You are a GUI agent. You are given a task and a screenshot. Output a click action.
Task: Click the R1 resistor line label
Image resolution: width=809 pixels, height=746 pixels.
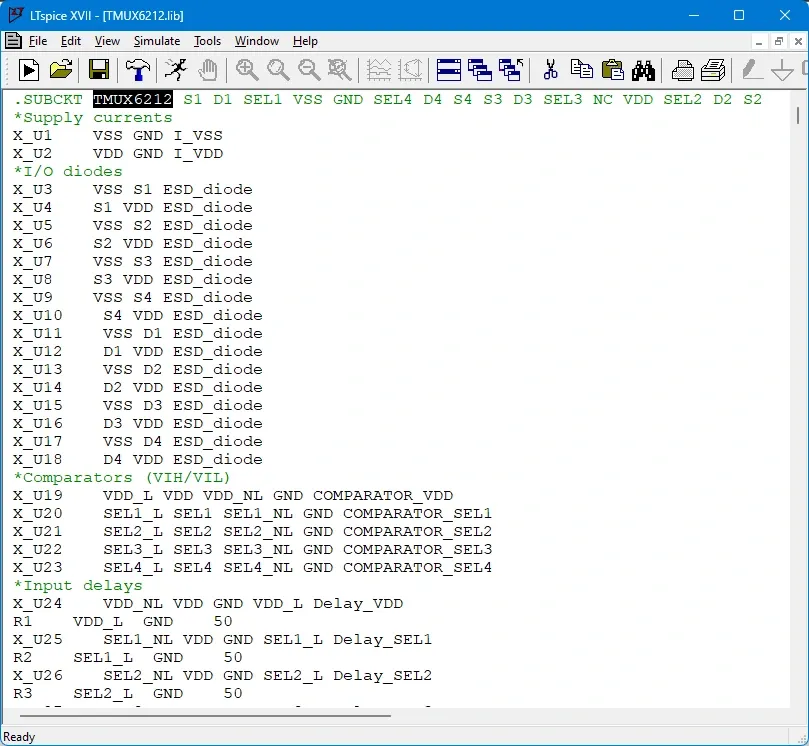[x=23, y=621]
